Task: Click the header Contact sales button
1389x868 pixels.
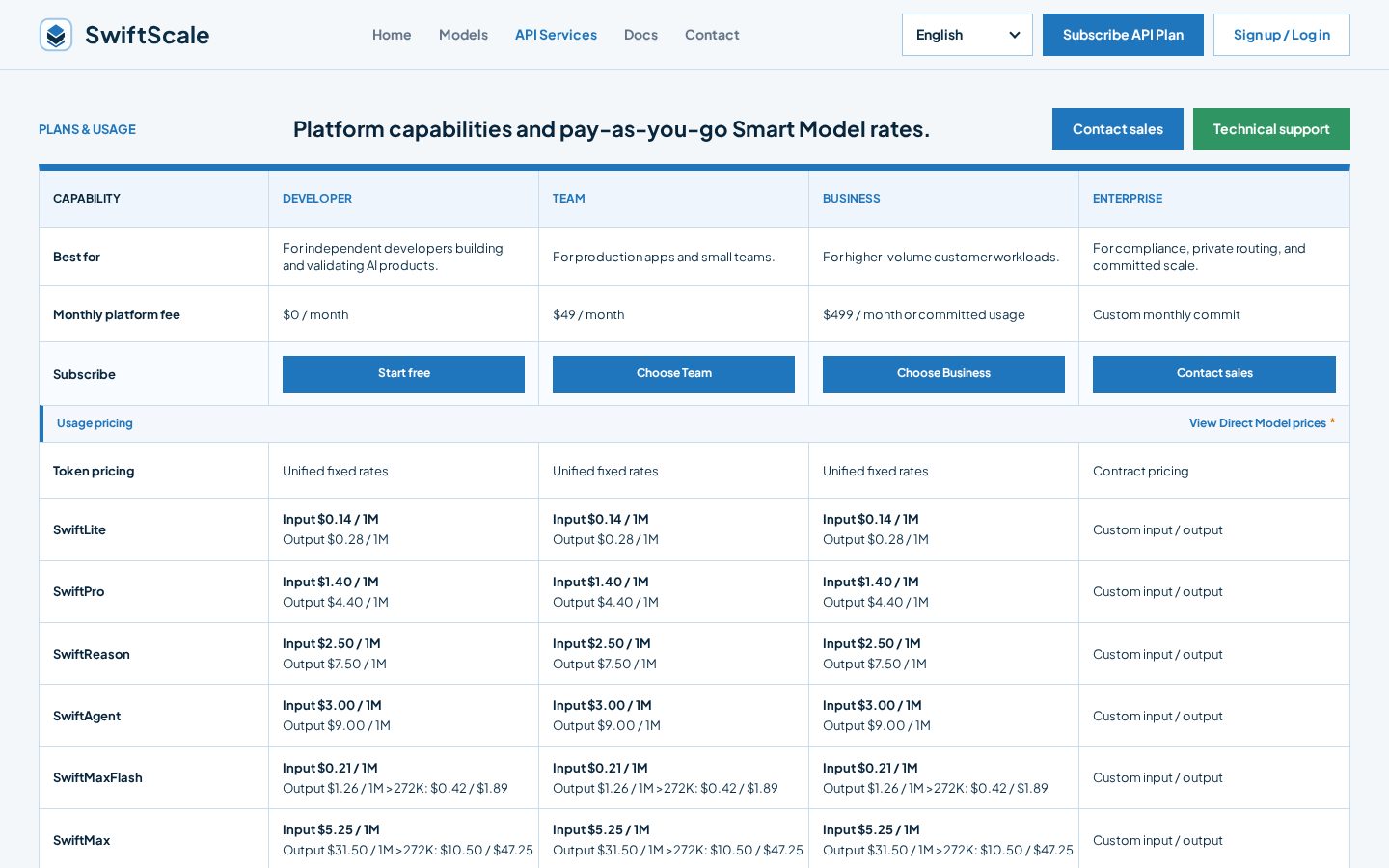Action: pos(1117,129)
